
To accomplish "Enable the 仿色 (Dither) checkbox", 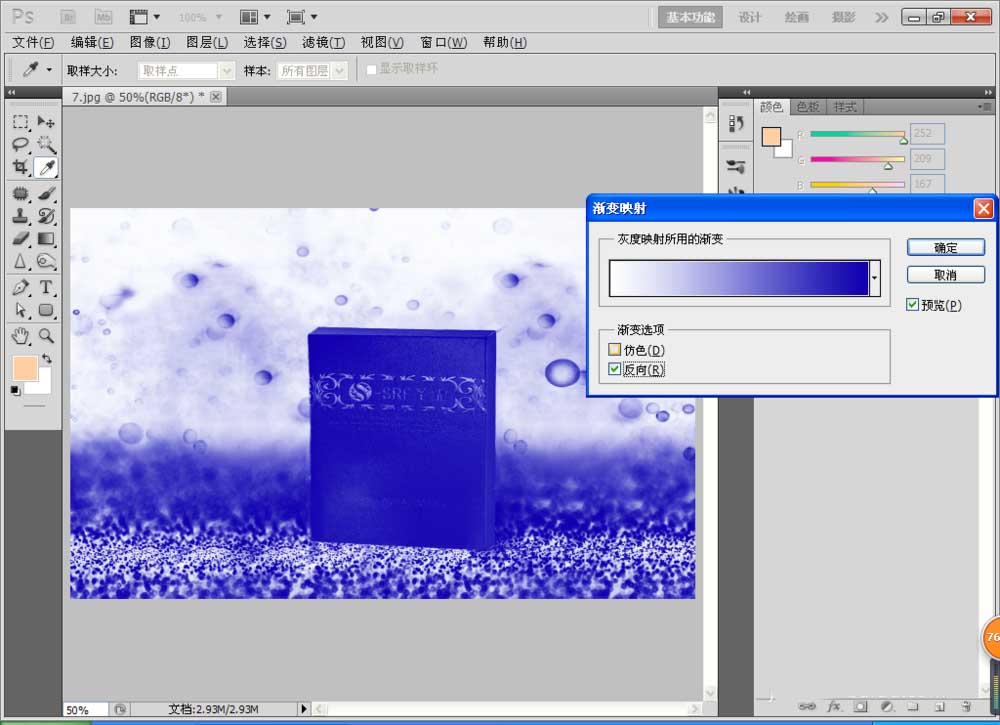I will (614, 350).
